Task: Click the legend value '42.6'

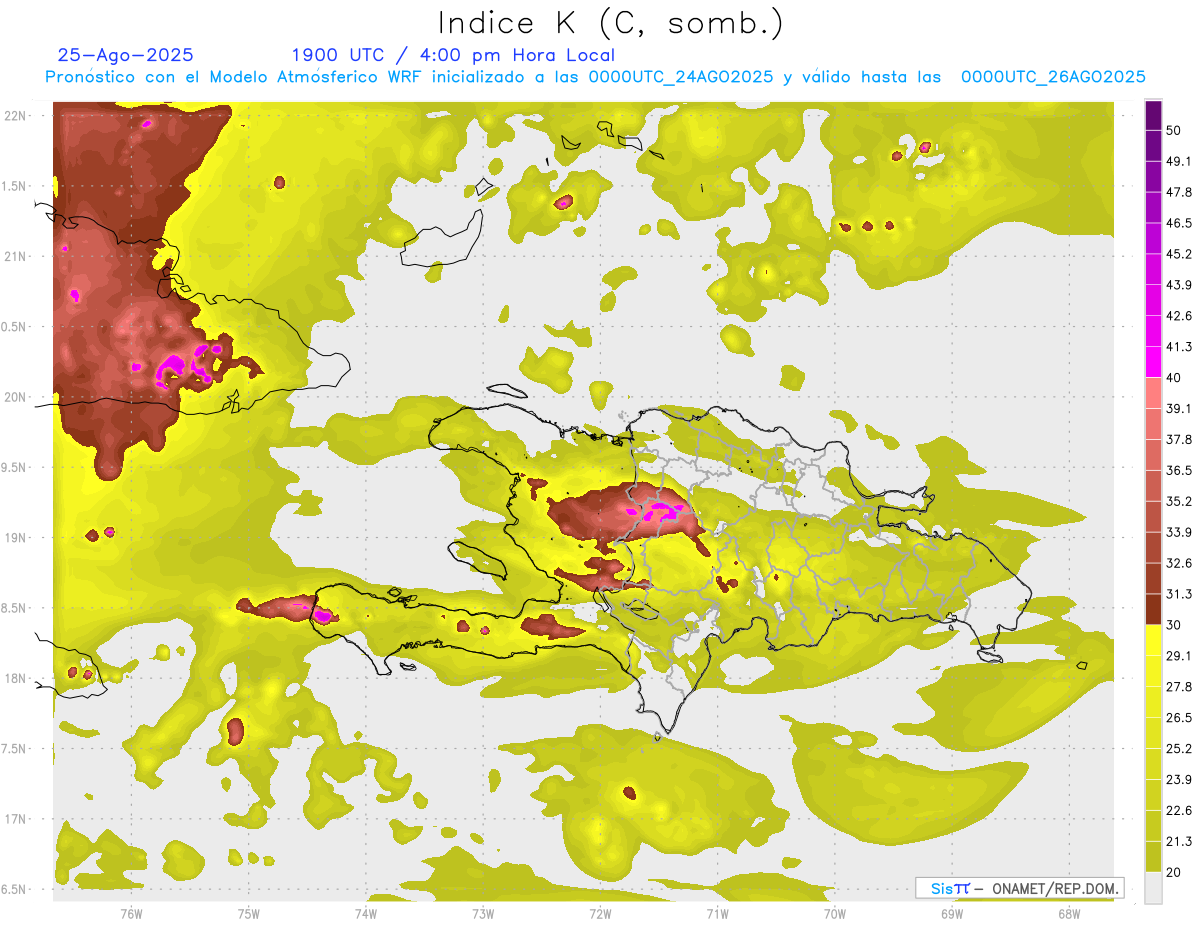Action: (1178, 316)
